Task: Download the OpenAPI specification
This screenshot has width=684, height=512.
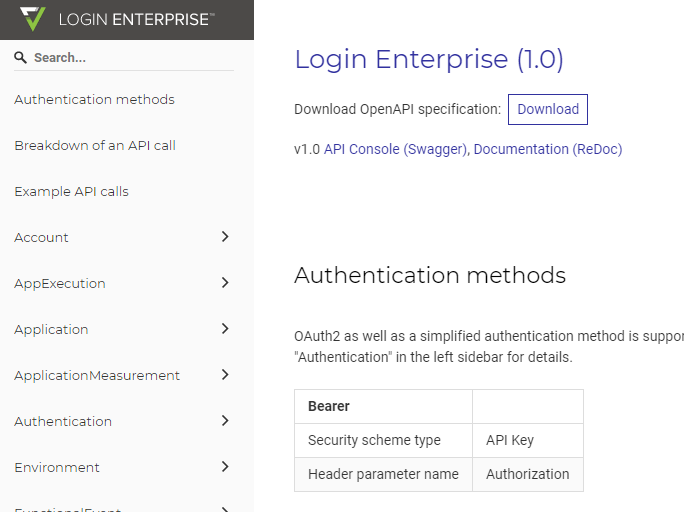Action: click(548, 109)
